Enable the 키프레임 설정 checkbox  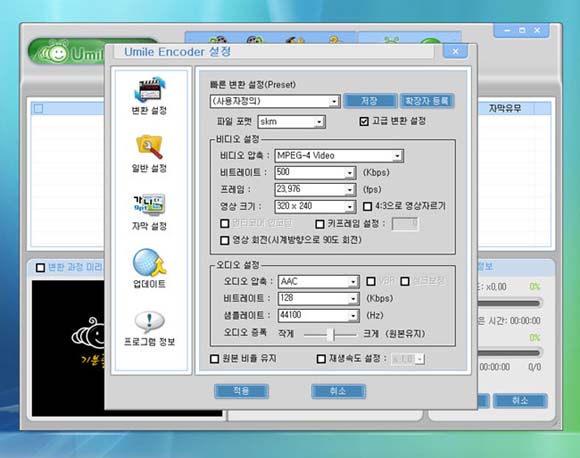pos(320,224)
